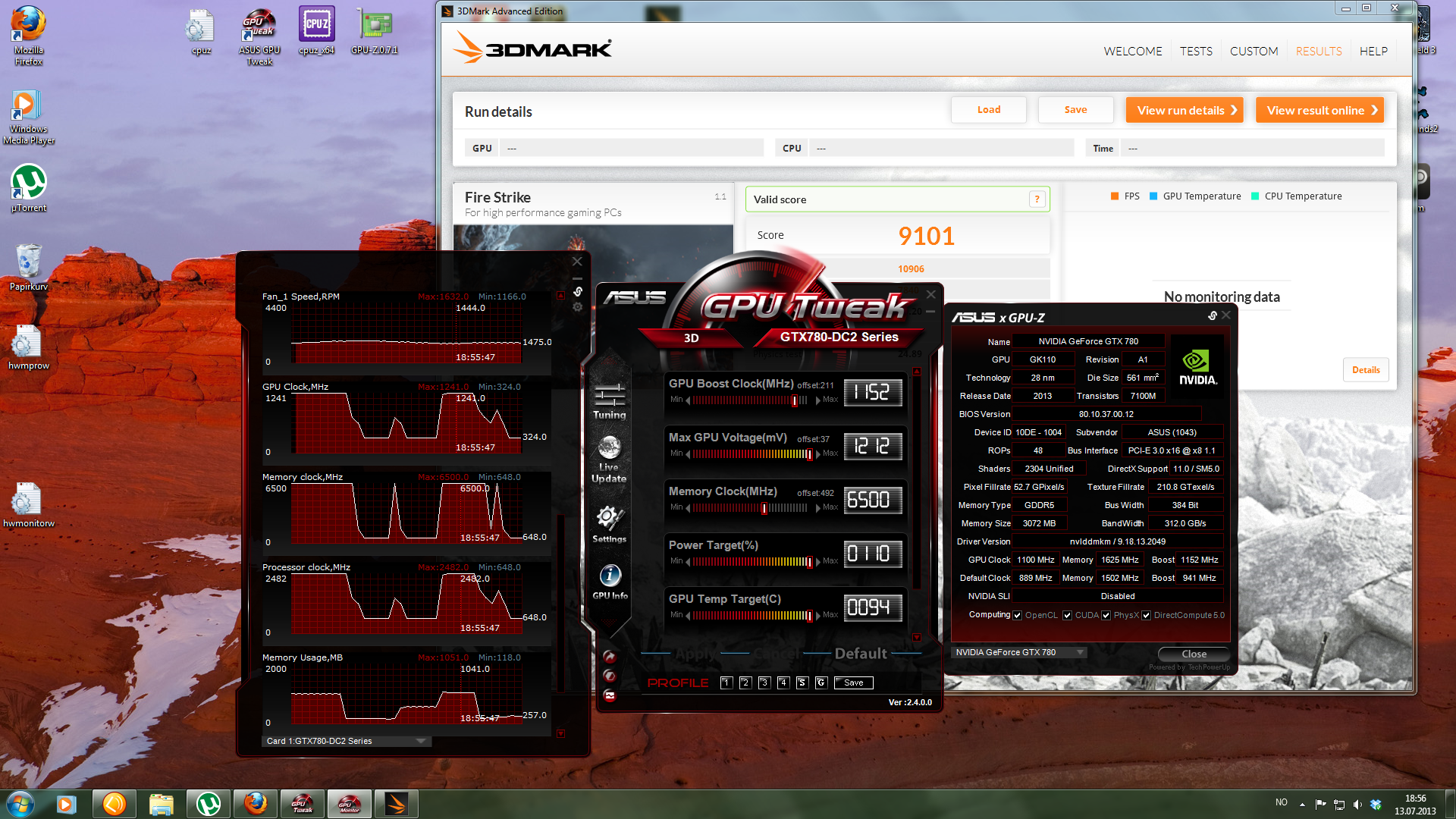This screenshot has width=1456, height=819.
Task: Select profile 2 in GPU Tweak
Action: tap(745, 682)
